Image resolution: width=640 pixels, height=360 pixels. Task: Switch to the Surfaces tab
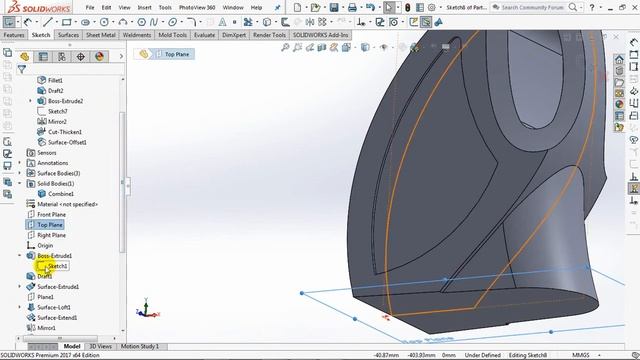pyautogui.click(x=68, y=35)
